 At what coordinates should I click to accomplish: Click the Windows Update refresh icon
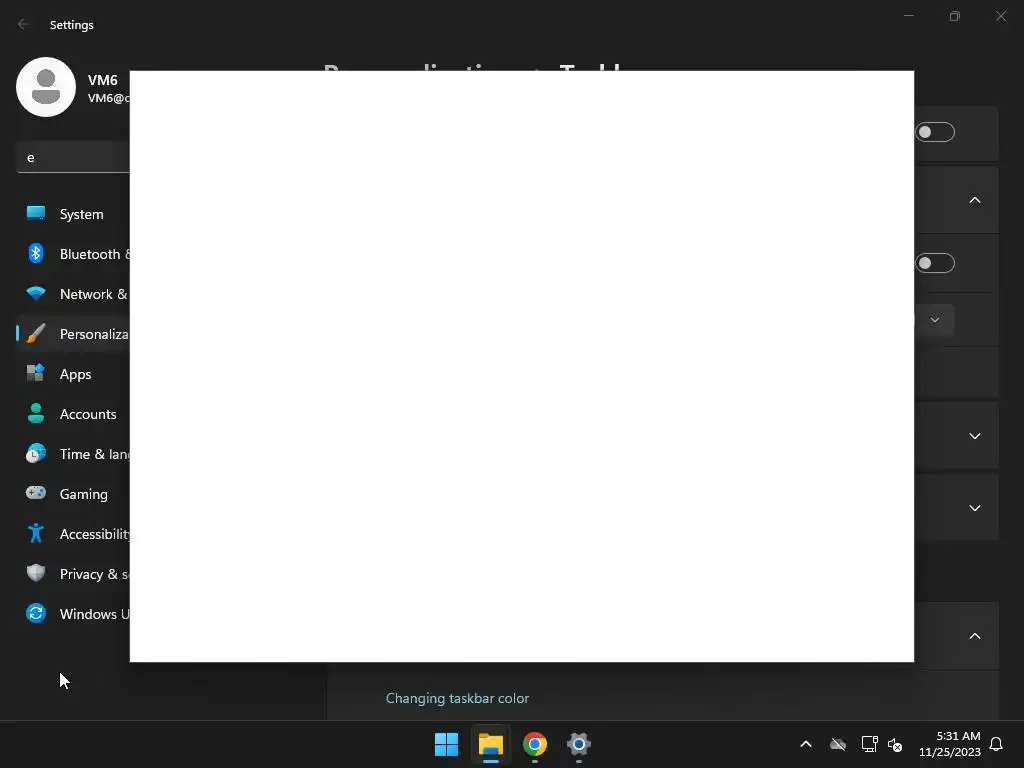[36, 613]
